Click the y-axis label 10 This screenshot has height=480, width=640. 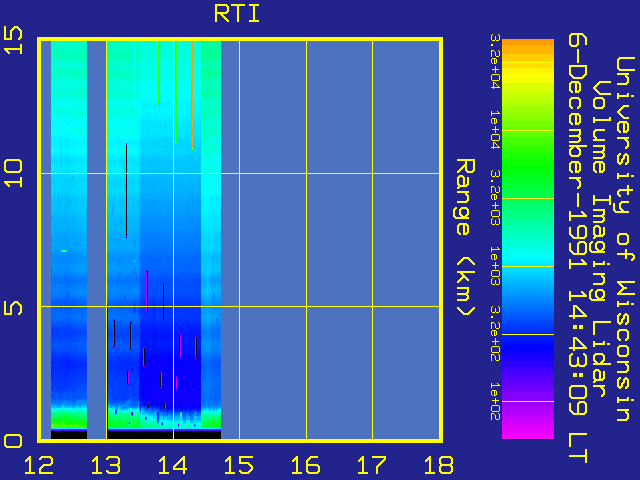point(13,173)
